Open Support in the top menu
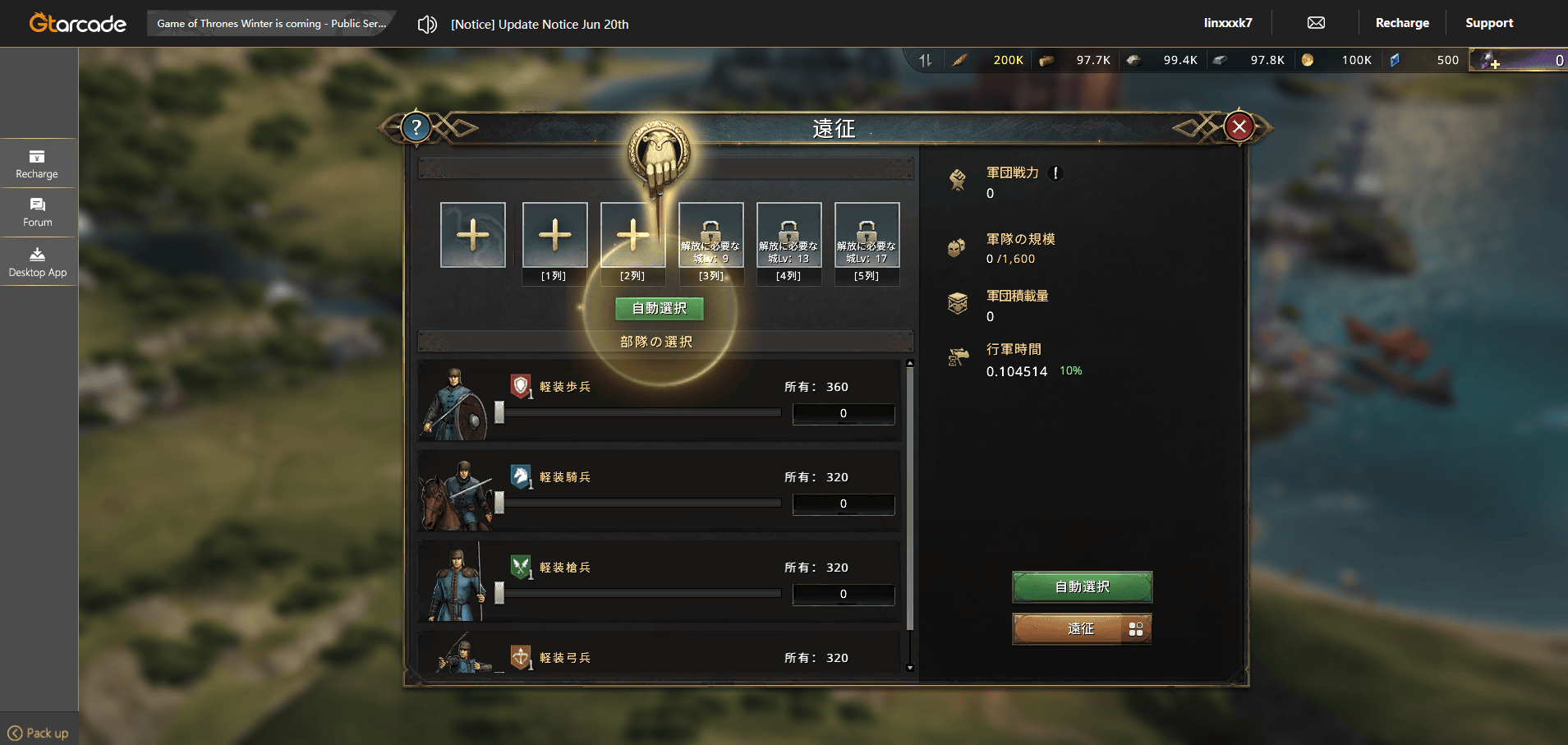The height and width of the screenshot is (745, 1568). pos(1489,23)
